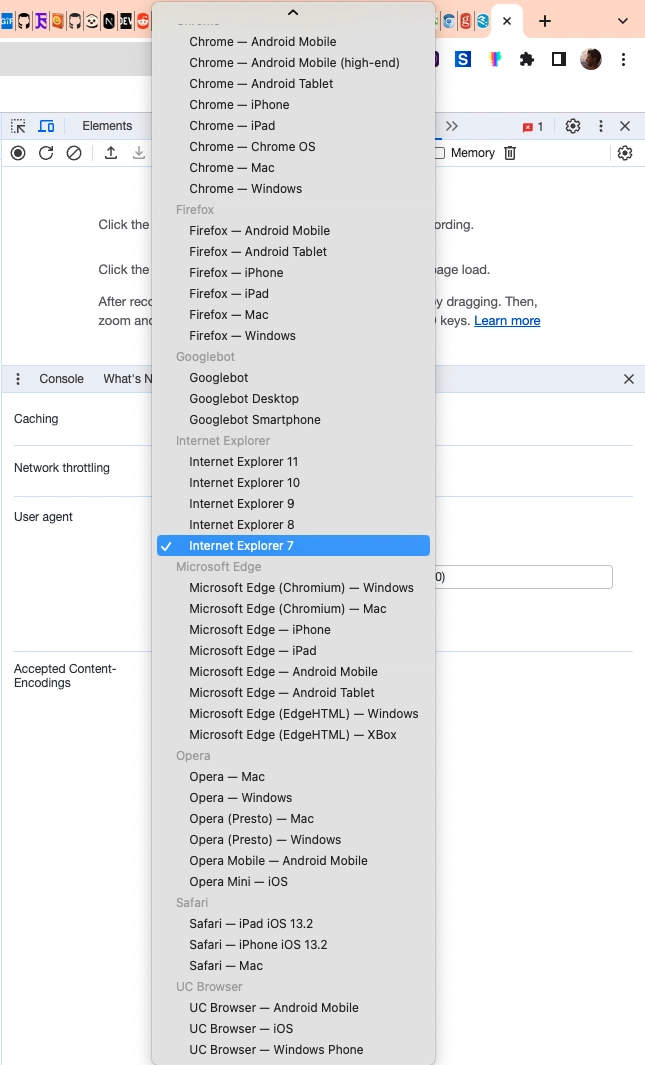This screenshot has width=645, height=1065.
Task: Choose Microsoft Edge (EdgeHTML) — XBox
Action: coord(293,736)
